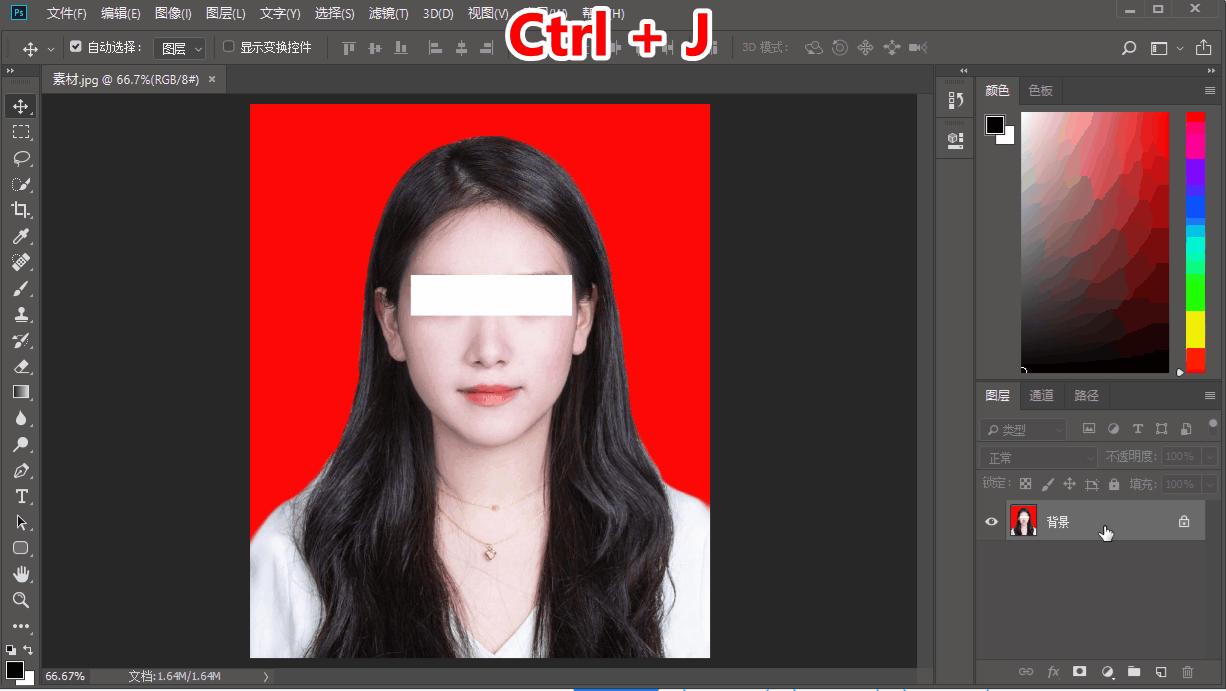Hide the 背景 layer with eye icon
This screenshot has height=691, width=1226.
coord(991,521)
